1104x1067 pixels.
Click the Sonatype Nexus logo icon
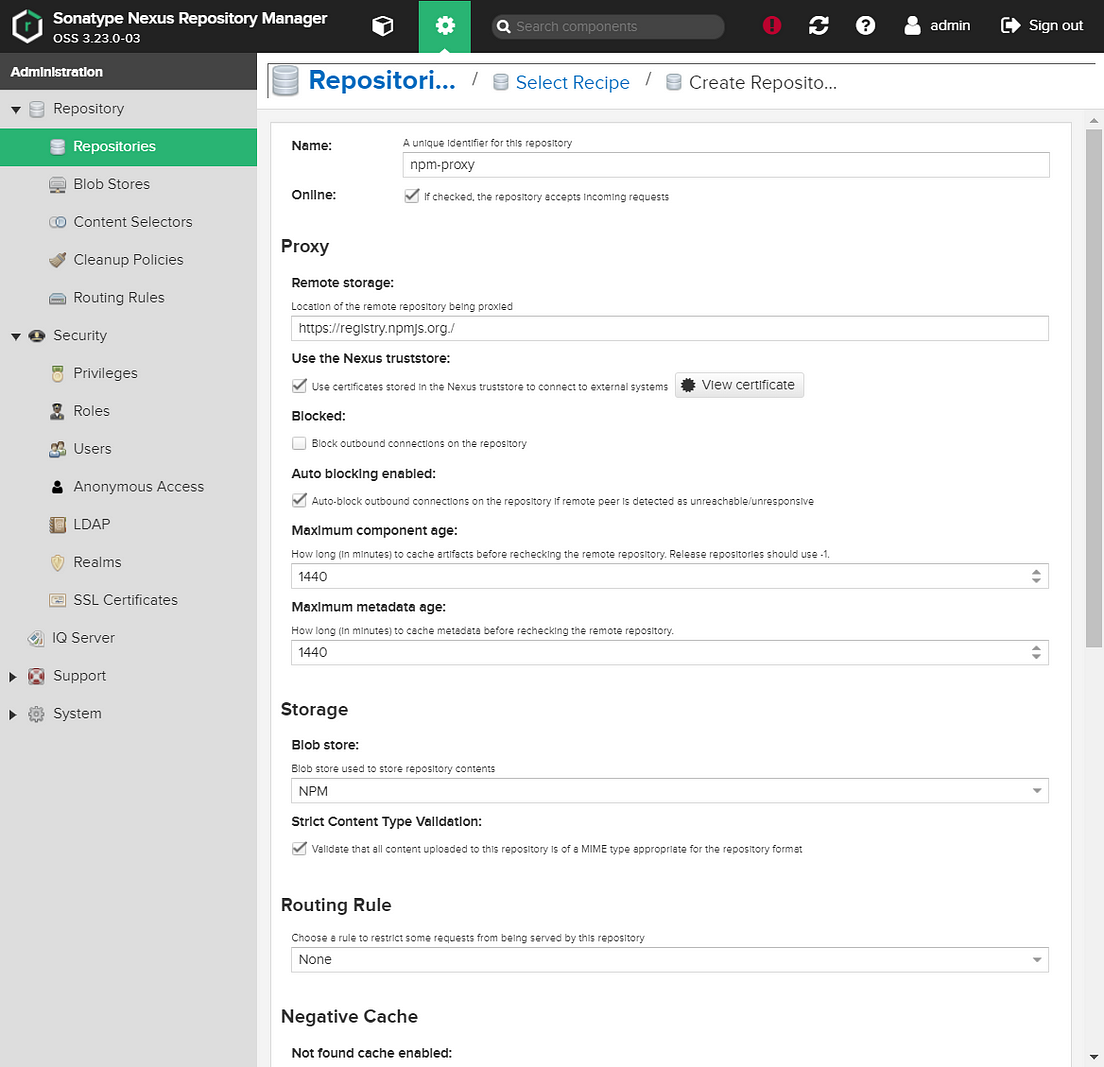tap(27, 26)
